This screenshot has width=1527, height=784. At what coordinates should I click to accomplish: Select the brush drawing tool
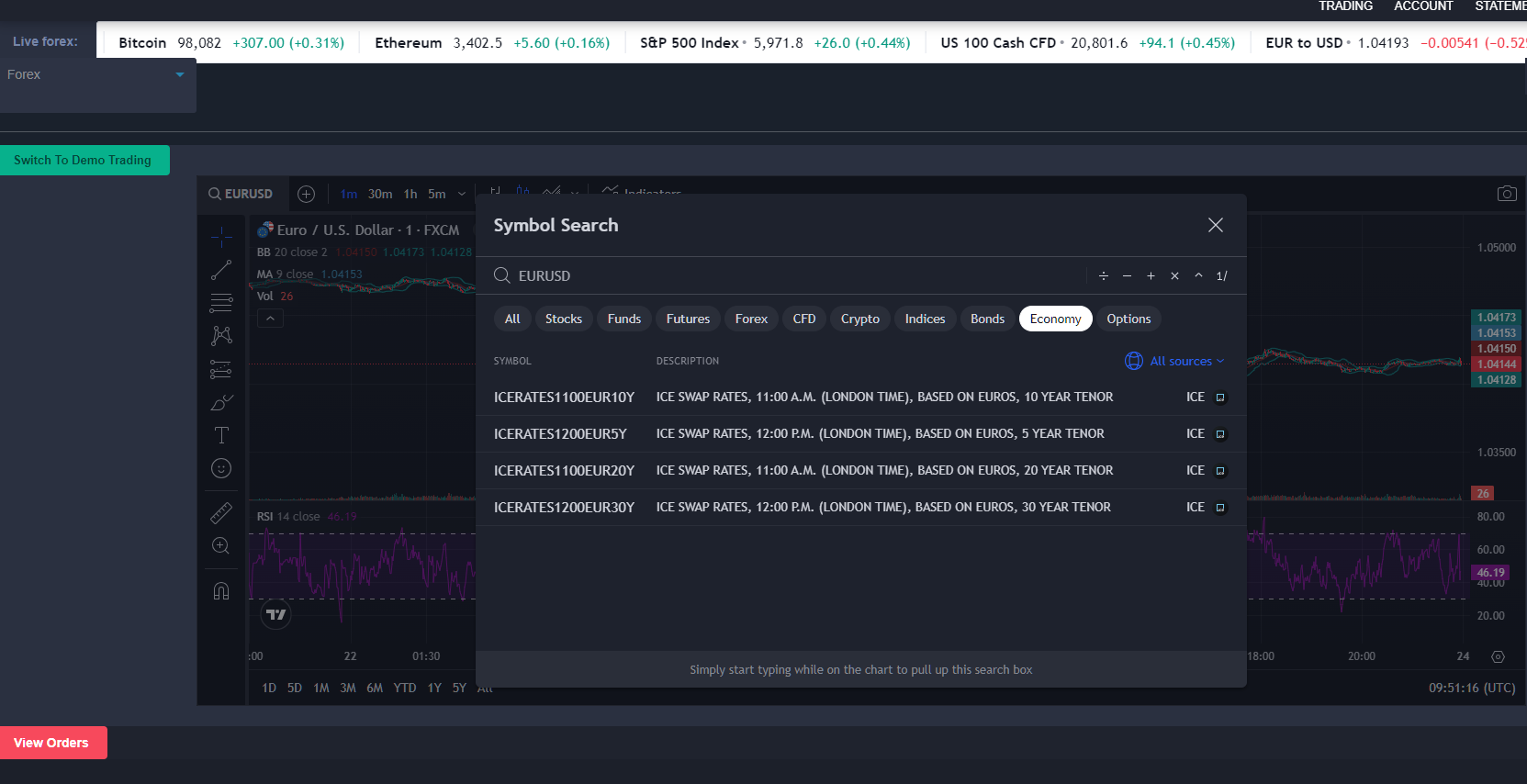(x=221, y=402)
